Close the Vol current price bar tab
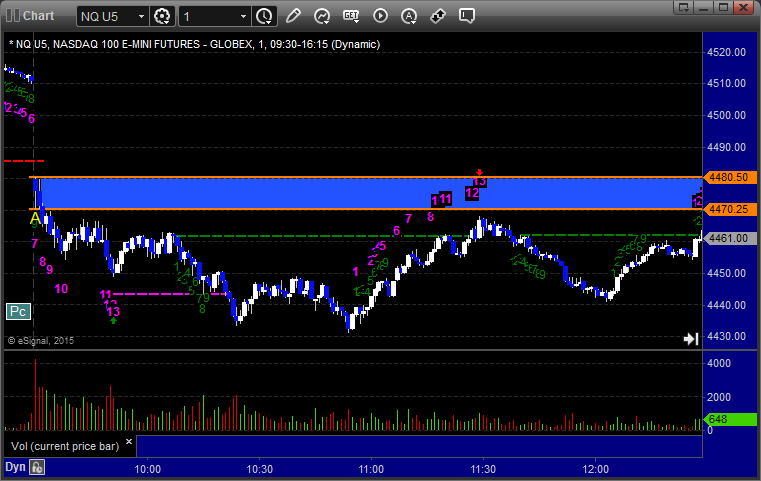The image size is (761, 481). (x=129, y=442)
